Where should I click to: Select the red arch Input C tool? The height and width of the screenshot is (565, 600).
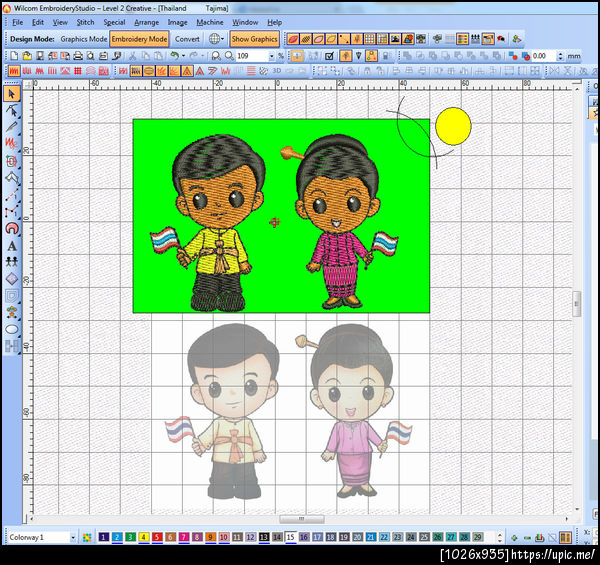click(11, 229)
